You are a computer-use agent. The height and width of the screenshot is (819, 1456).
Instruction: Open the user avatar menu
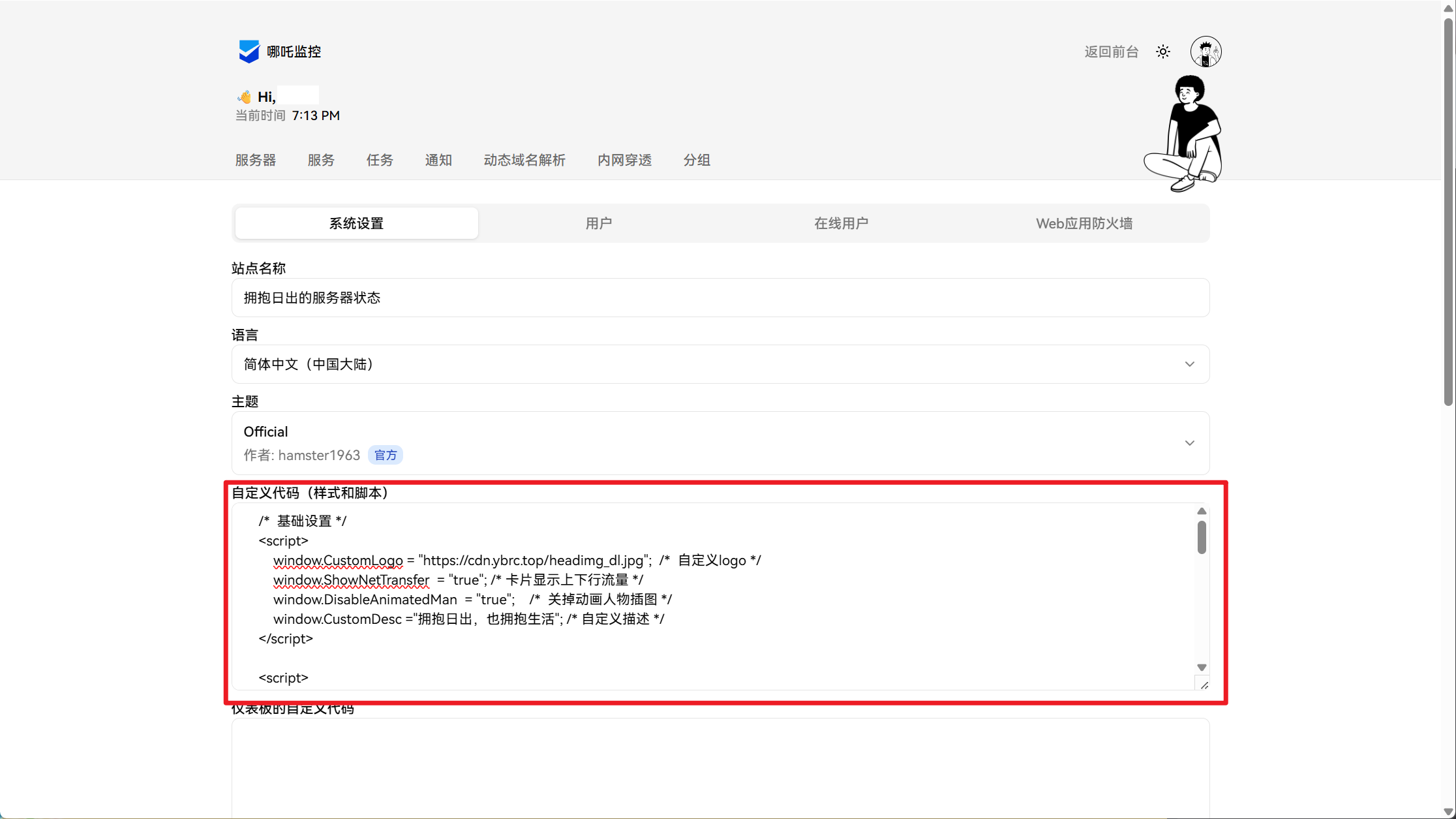click(x=1206, y=52)
